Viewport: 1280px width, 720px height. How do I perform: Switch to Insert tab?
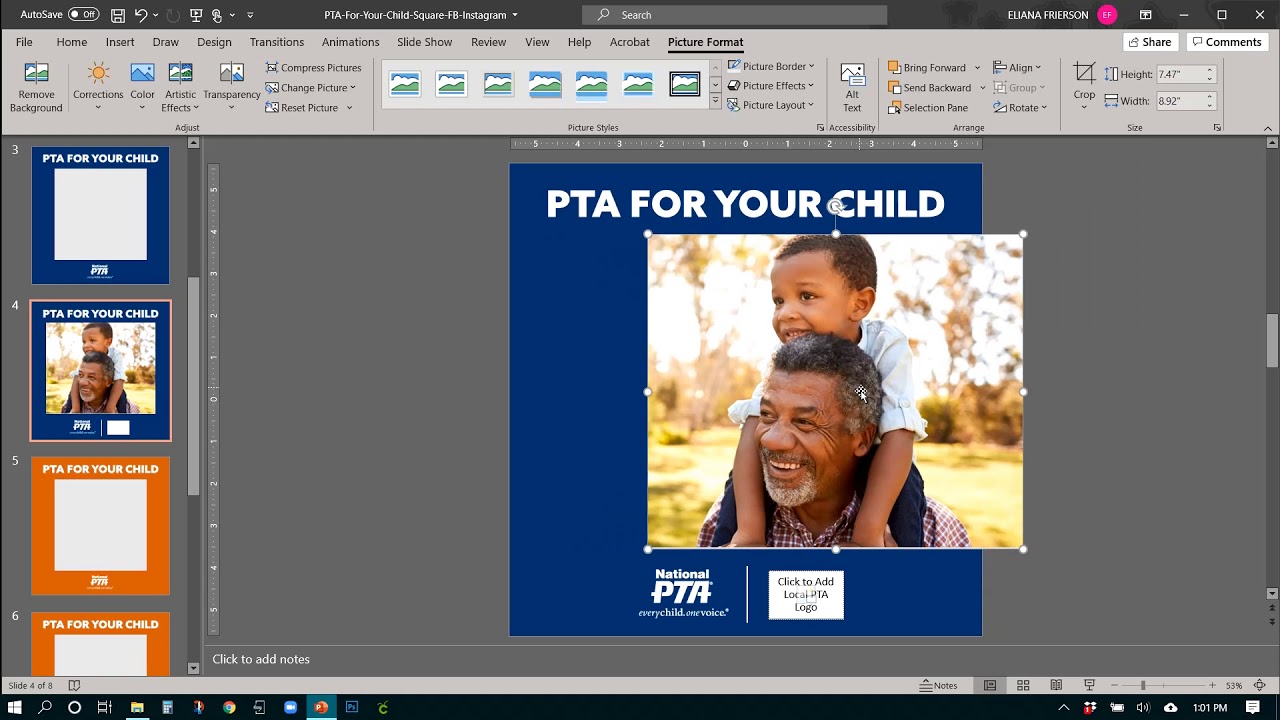120,42
